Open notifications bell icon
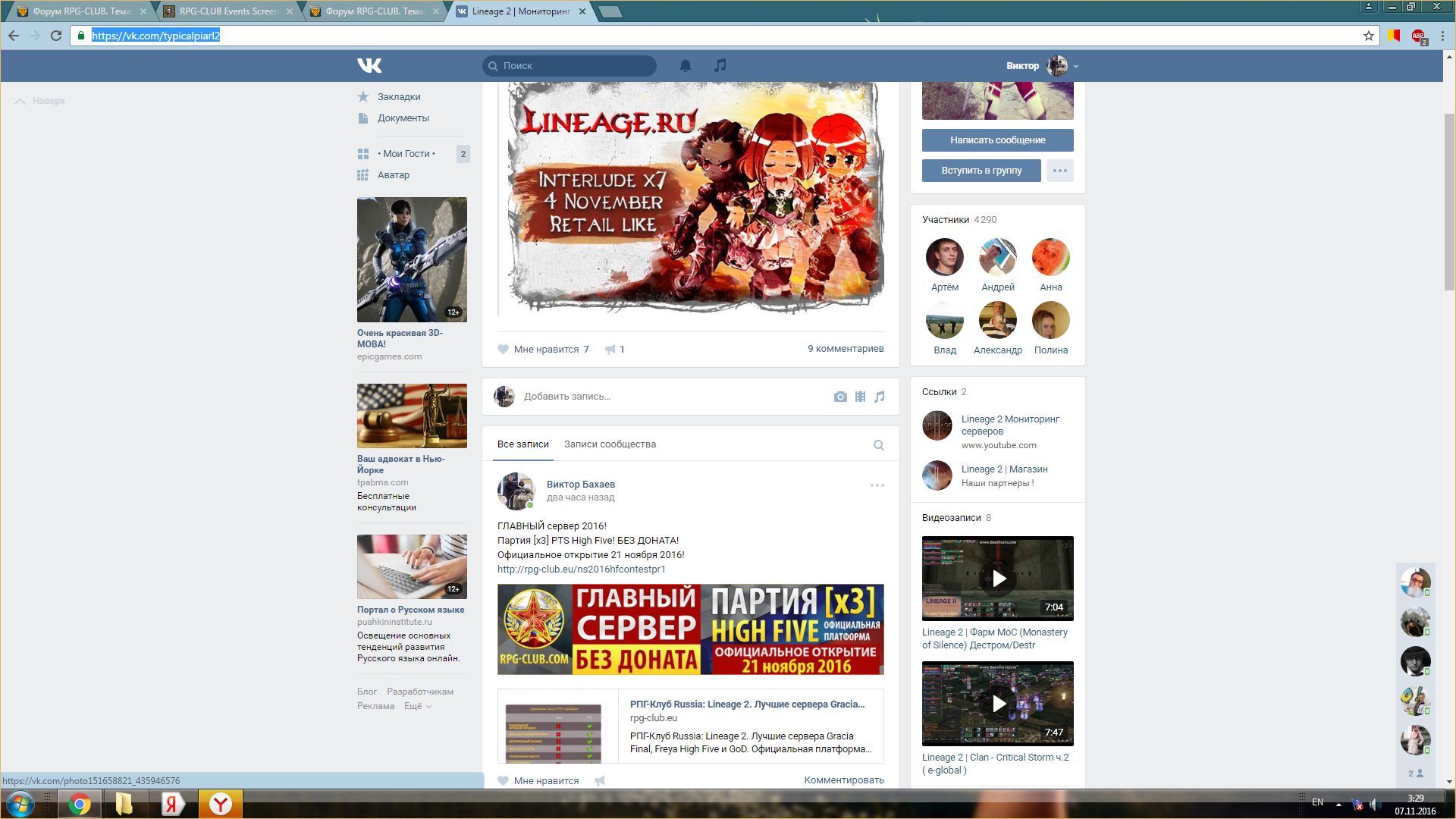Screen dimensions: 1456x819 pyautogui.click(x=685, y=66)
